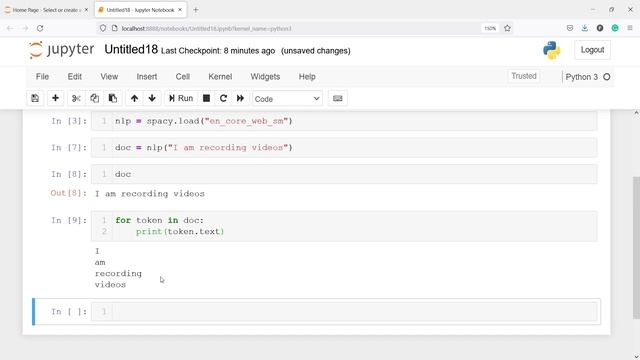Click the Jupyter logo

(x=62, y=50)
